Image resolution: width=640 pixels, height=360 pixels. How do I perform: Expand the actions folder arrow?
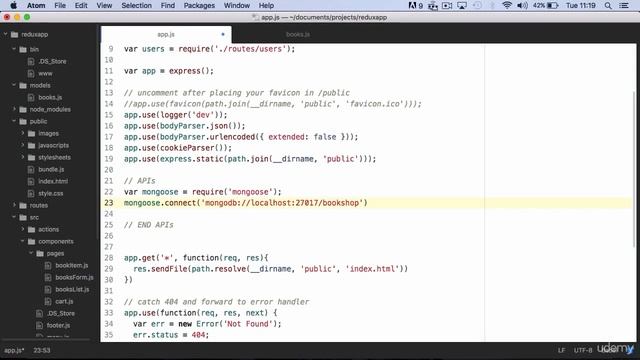[23, 229]
